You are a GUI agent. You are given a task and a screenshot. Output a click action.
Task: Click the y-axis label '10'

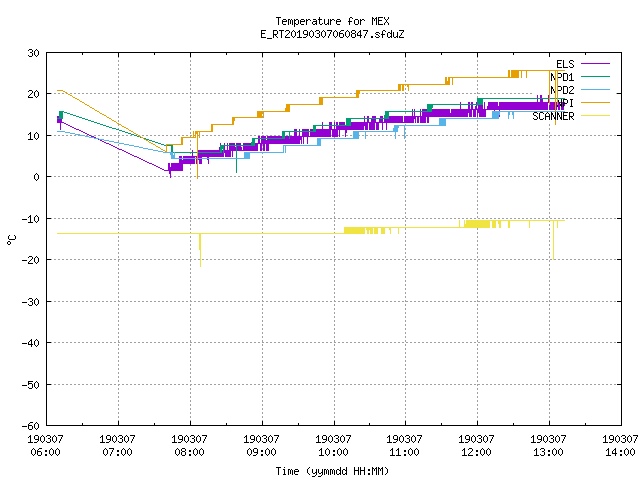(33, 136)
